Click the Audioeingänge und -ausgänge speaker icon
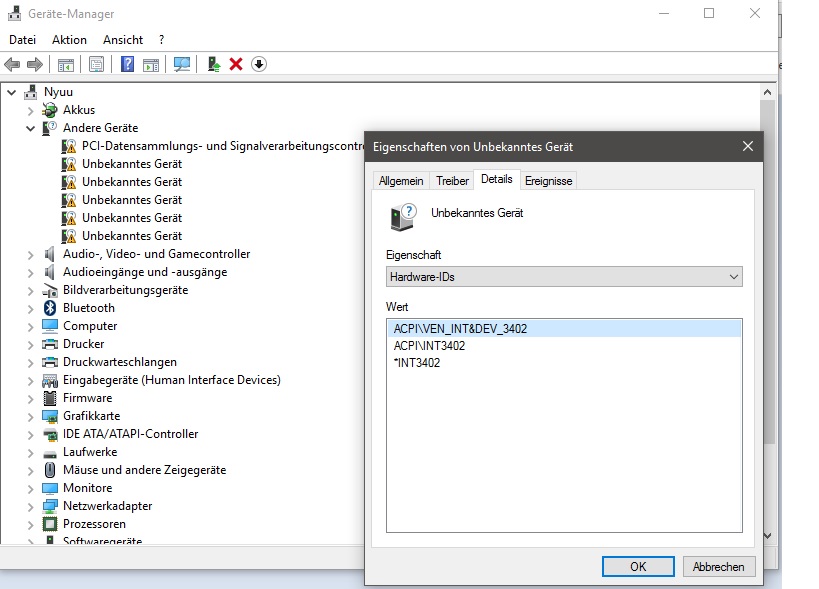This screenshot has width=819, height=589. tap(50, 272)
